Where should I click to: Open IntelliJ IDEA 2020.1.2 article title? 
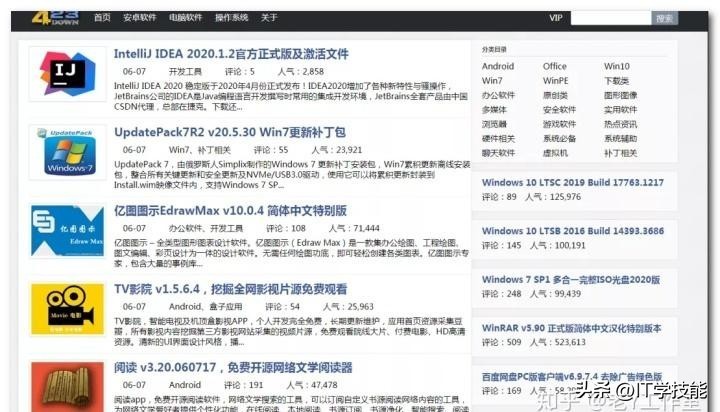click(x=231, y=54)
